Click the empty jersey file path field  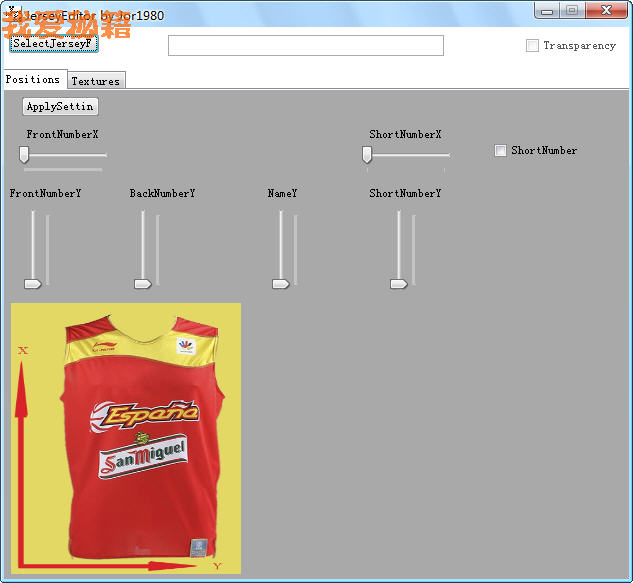pyautogui.click(x=305, y=46)
